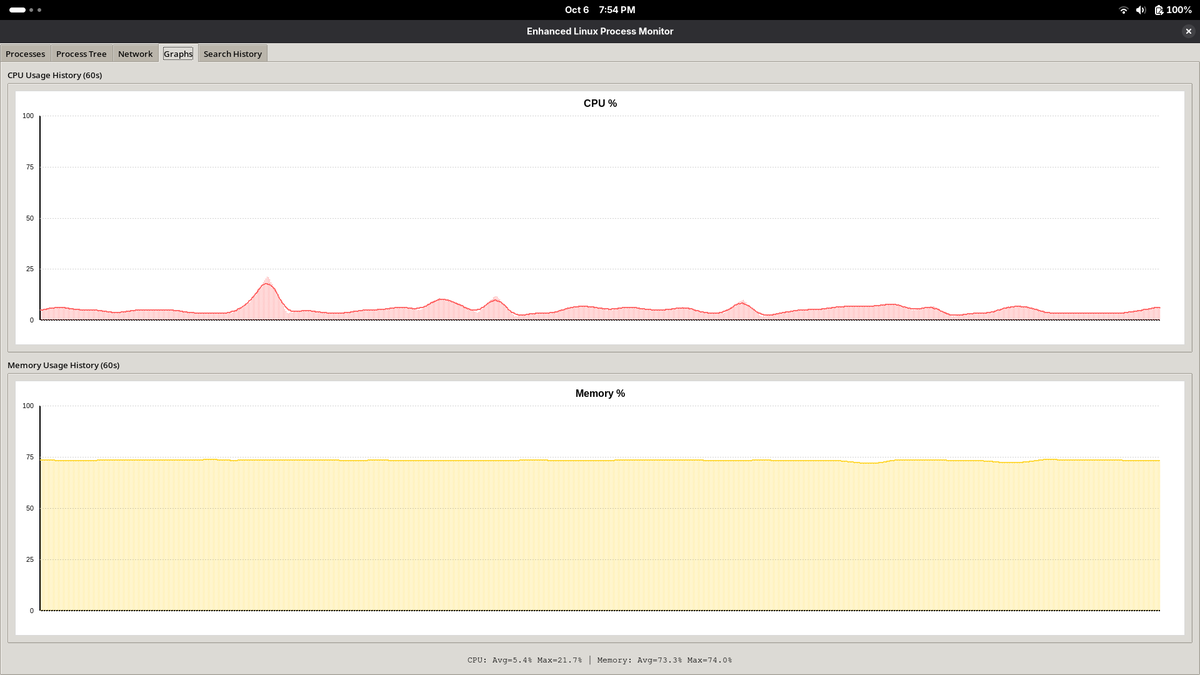Viewport: 1200px width, 675px height.
Task: Click the 25 axis label on Memory chart
Action: click(x=30, y=559)
